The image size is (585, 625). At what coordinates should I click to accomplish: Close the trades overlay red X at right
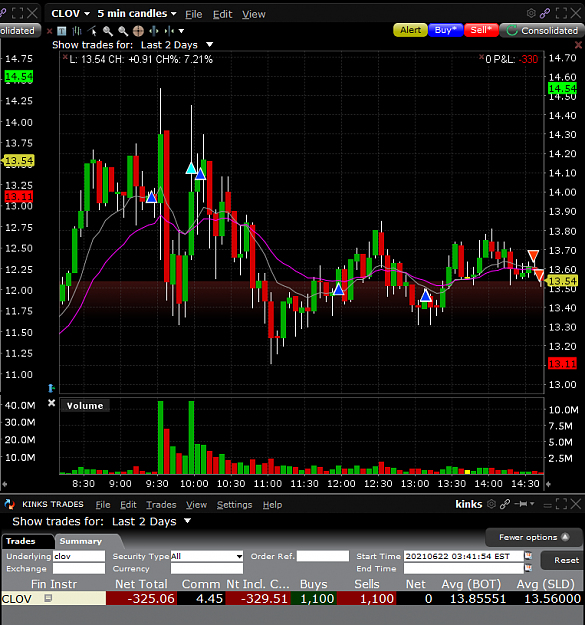[x=578, y=44]
